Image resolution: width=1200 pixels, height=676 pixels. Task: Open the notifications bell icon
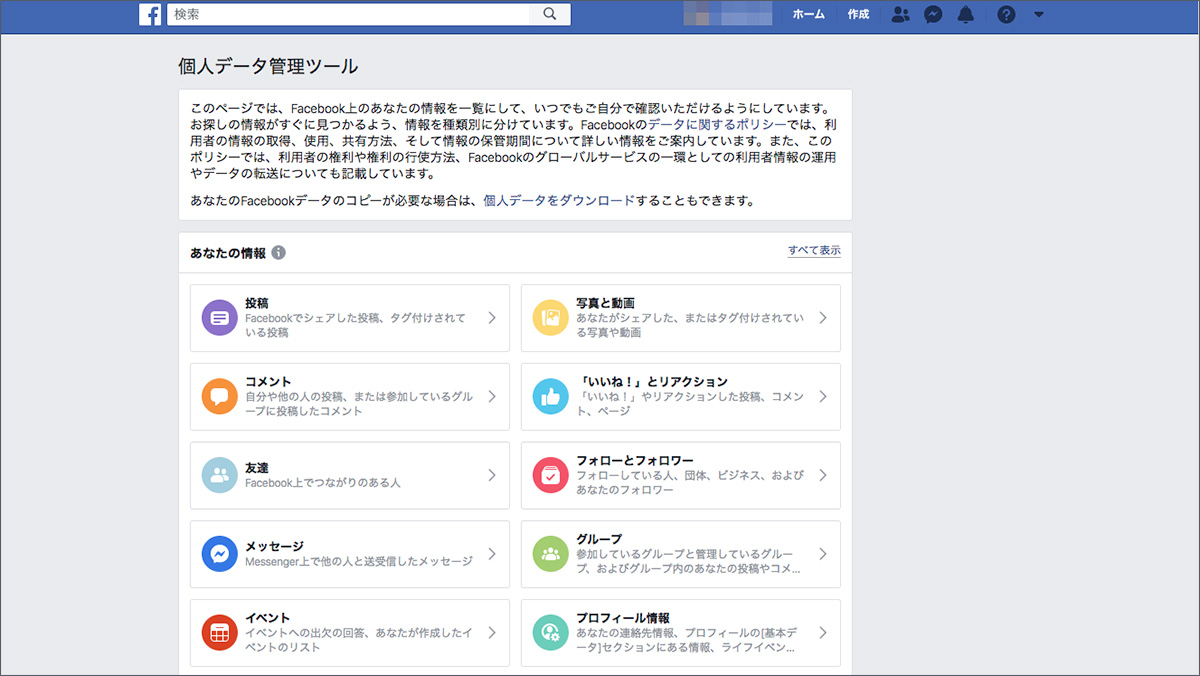click(x=965, y=14)
